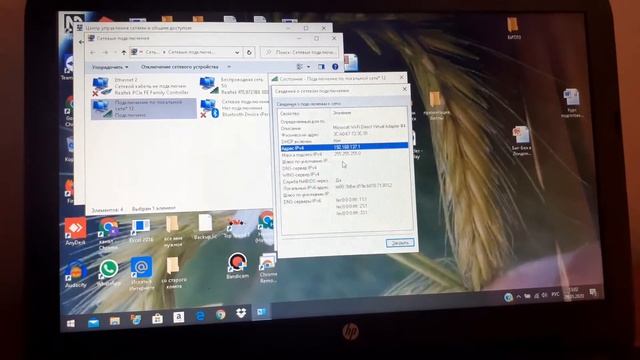640x360 pixels.
Task: Select the Bluetooth network connection adapter
Action: [x=235, y=108]
